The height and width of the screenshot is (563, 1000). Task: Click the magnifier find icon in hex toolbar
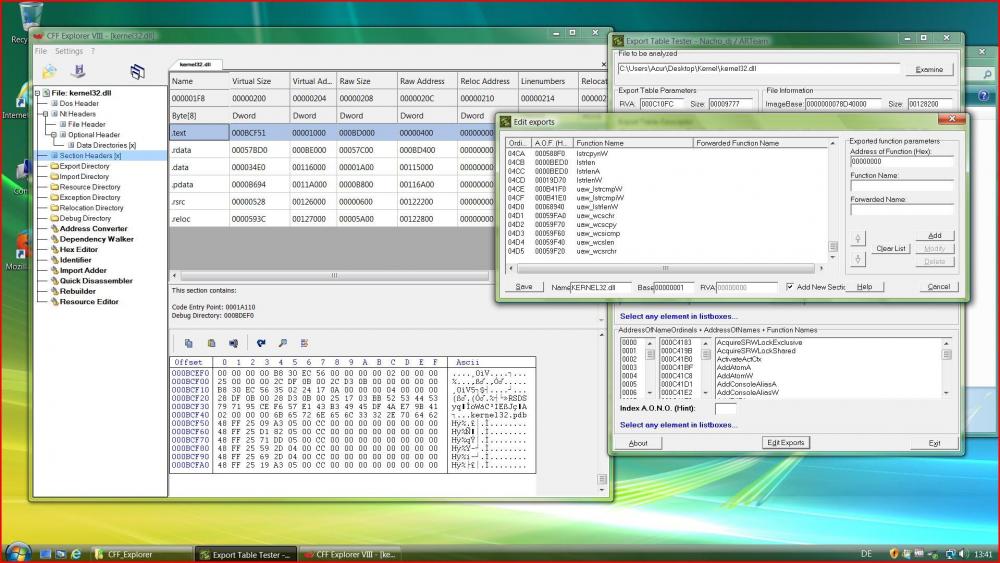(283, 343)
